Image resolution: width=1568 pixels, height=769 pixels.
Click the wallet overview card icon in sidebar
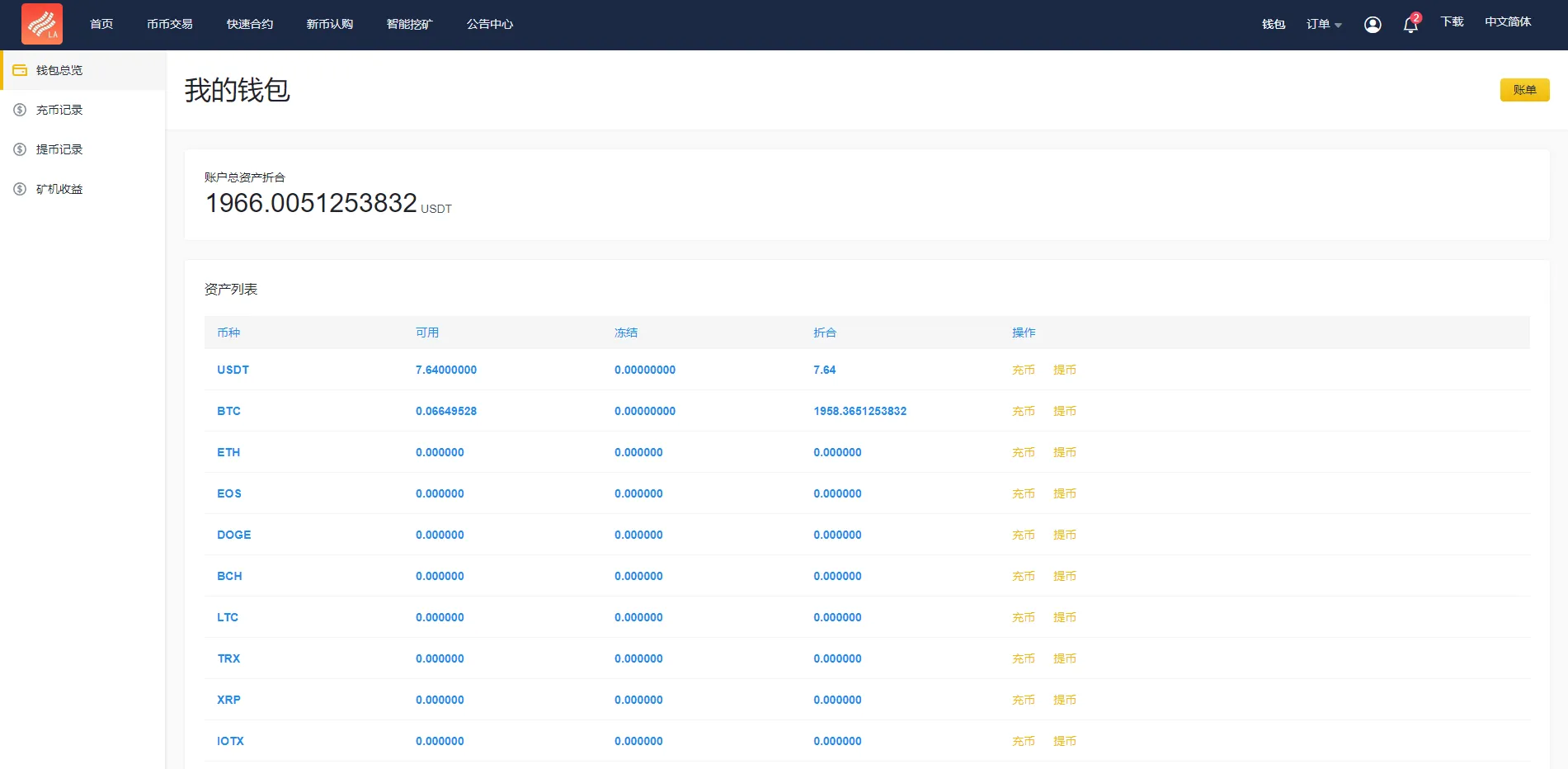[x=20, y=70]
